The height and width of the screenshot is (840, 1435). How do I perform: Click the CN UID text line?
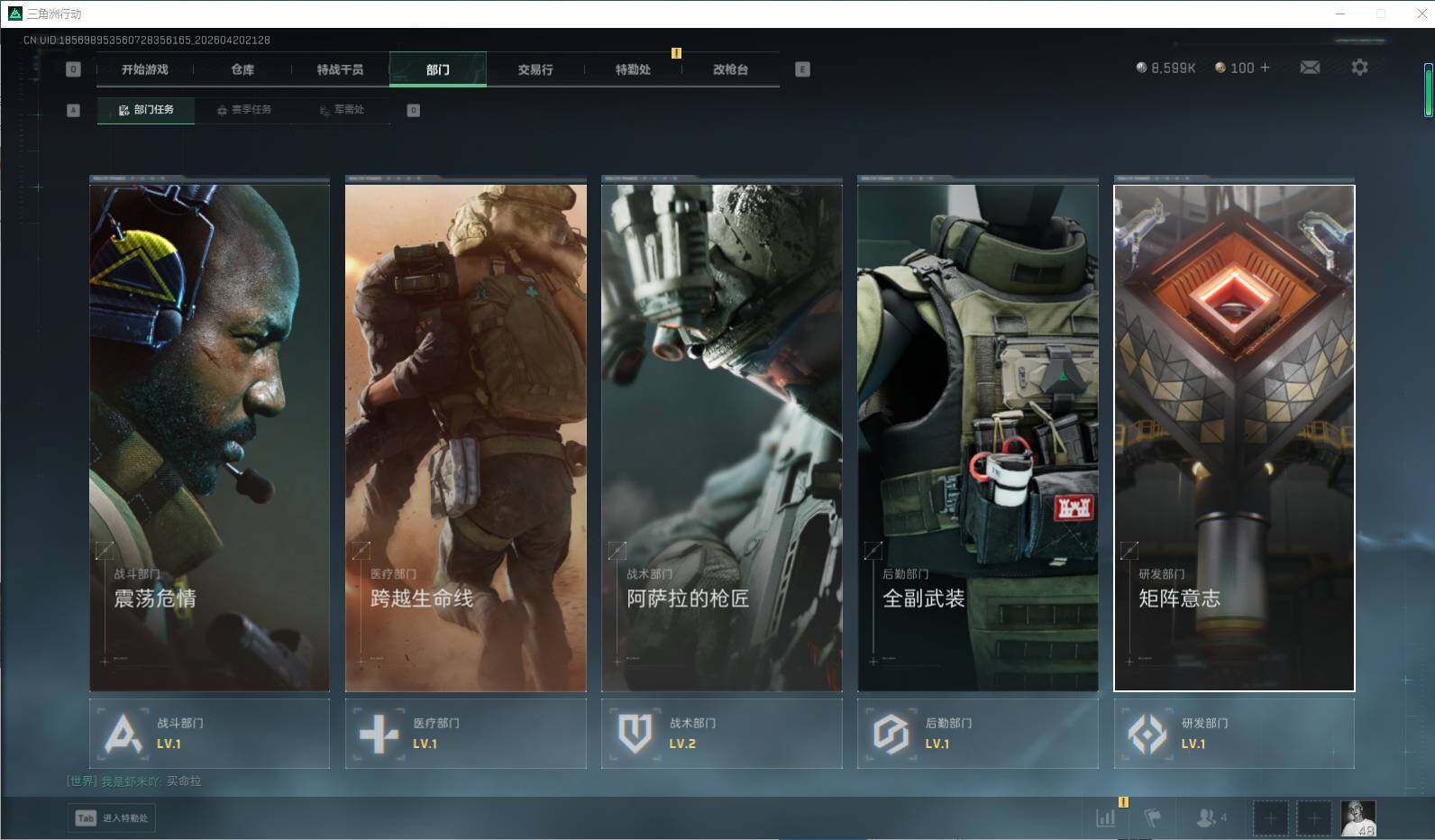tap(147, 41)
